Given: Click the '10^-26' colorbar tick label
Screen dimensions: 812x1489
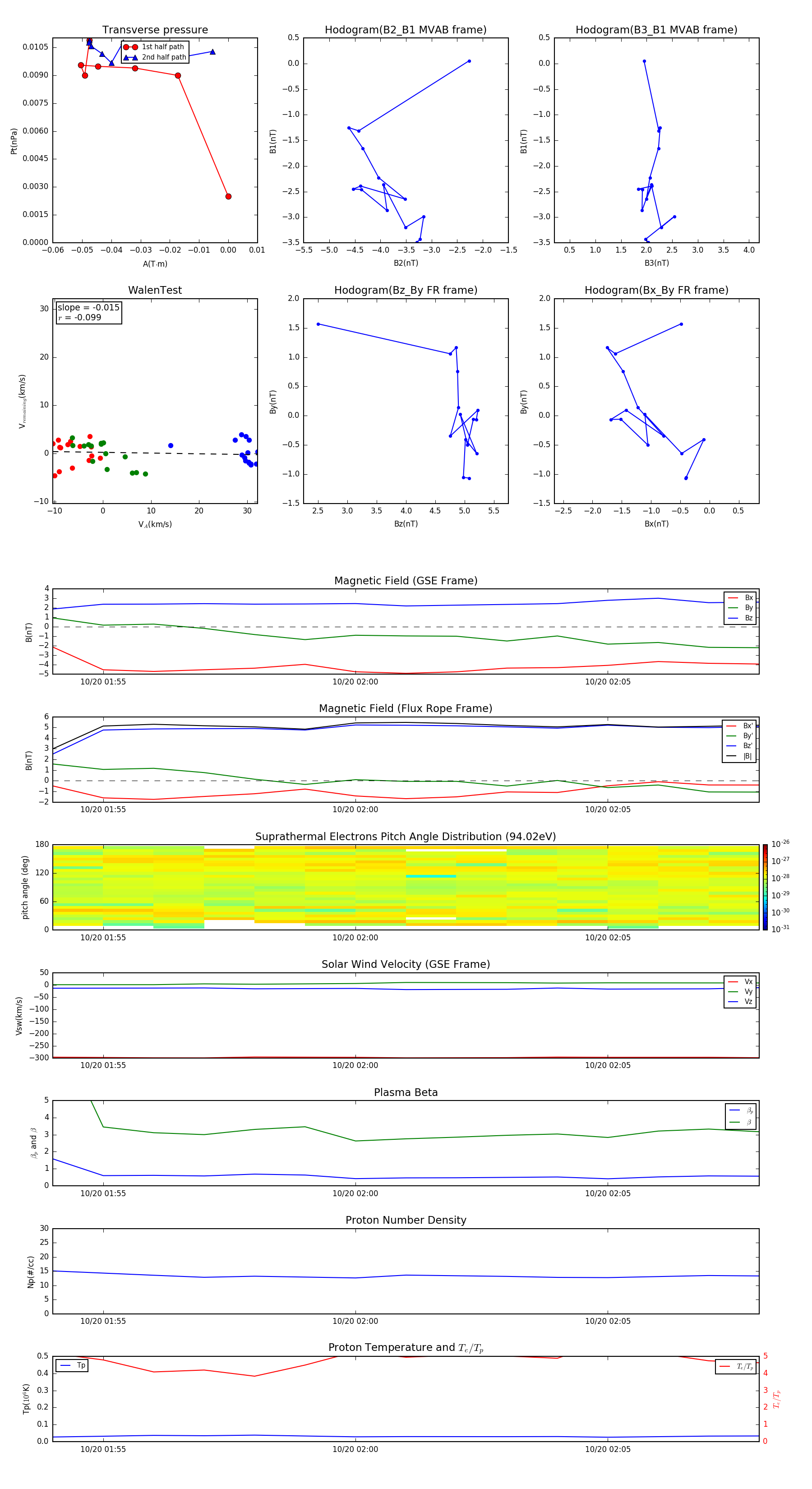Looking at the screenshot, I should (x=780, y=844).
